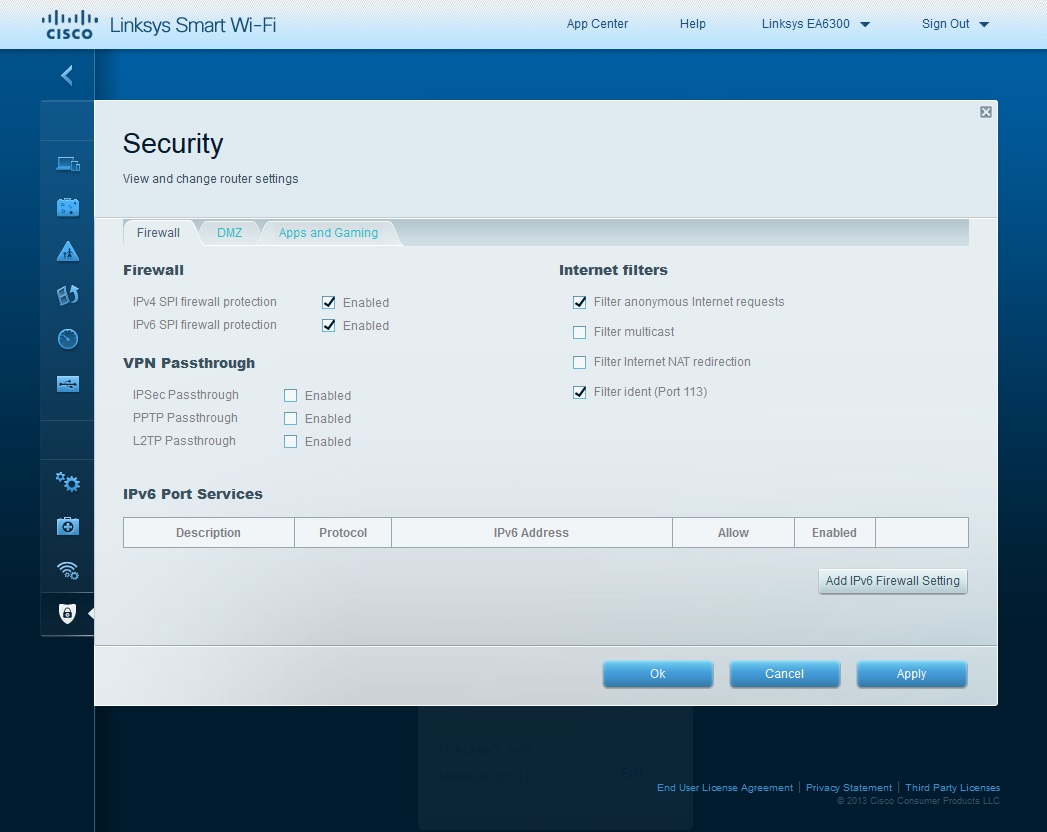
Task: Open the Privacy Statement link
Action: pos(848,788)
